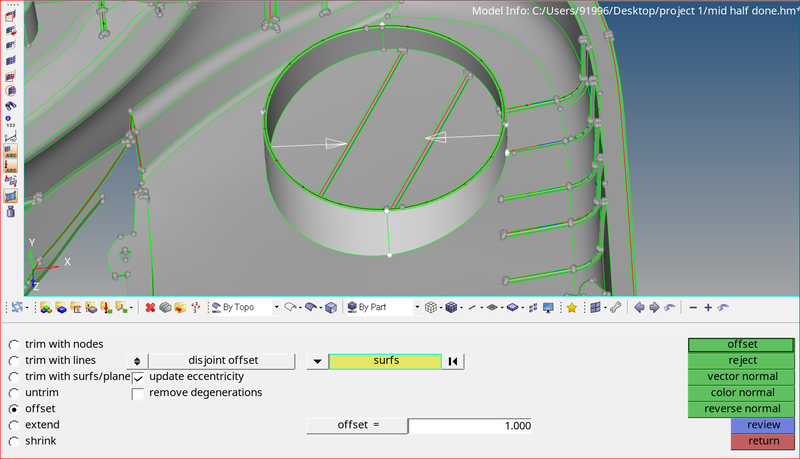Click the numbers 123 display icon

click(10, 121)
